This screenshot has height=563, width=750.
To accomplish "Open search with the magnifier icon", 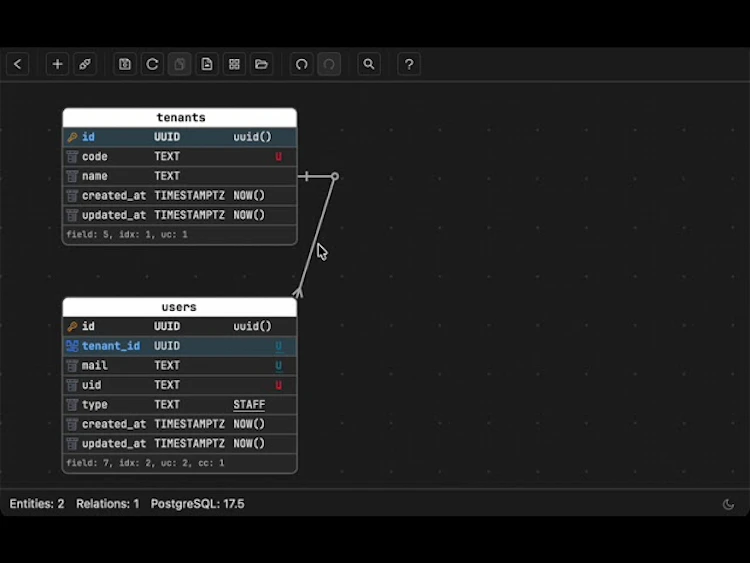I will click(369, 64).
